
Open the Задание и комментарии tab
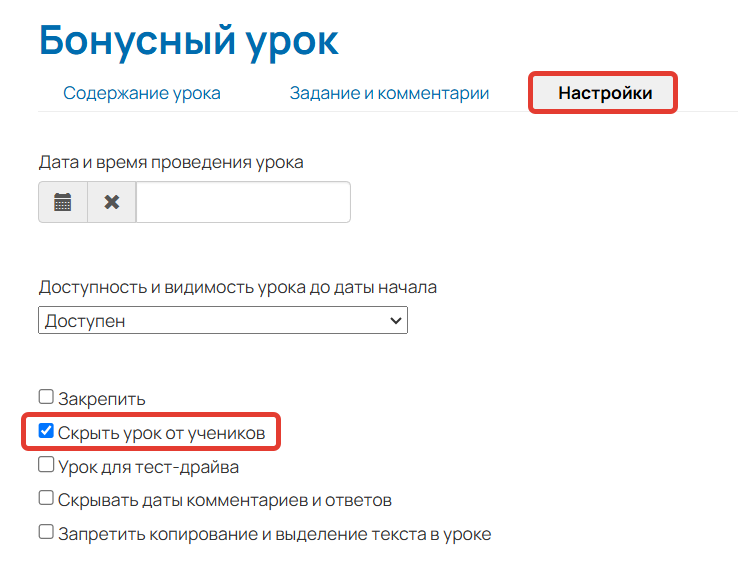[389, 93]
